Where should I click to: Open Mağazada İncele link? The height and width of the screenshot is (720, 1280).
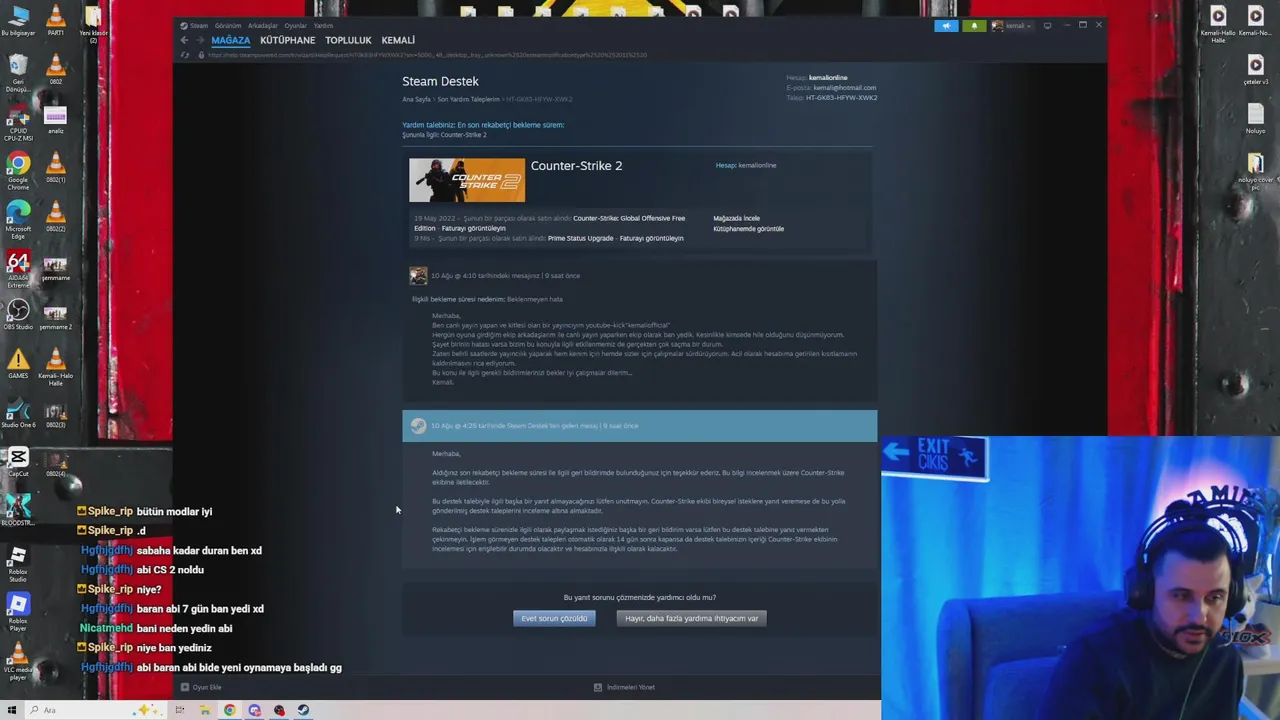pos(736,218)
